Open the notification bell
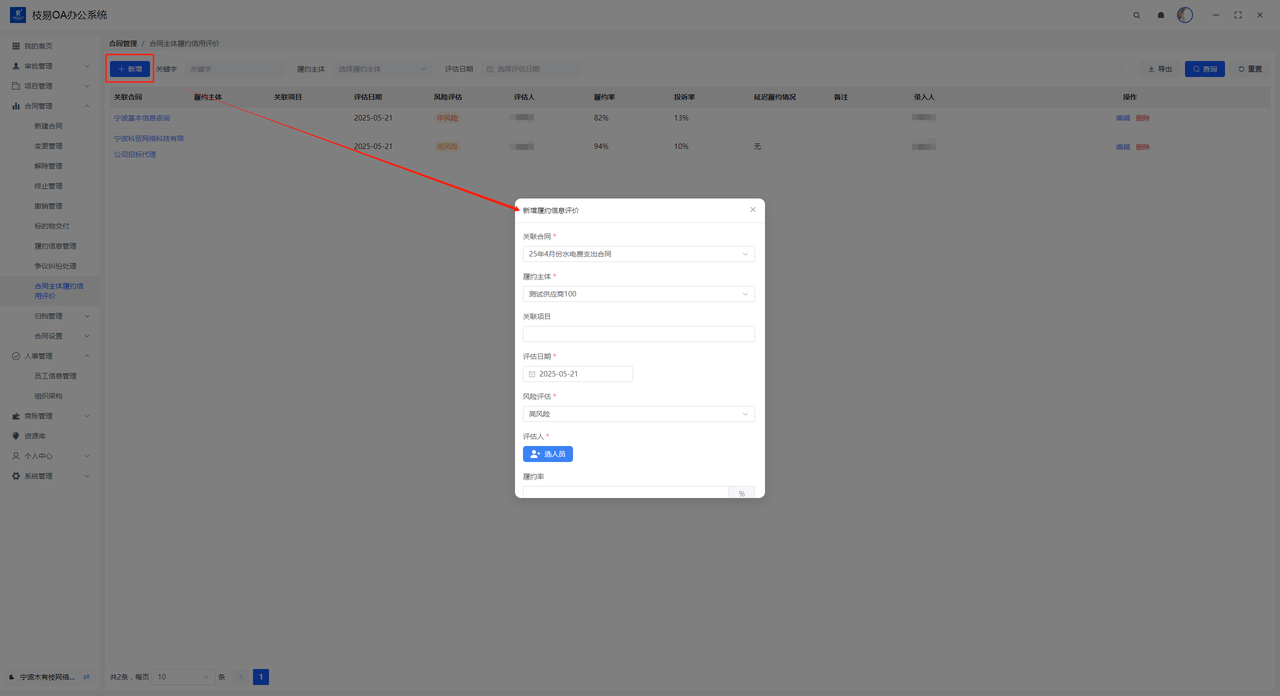The width and height of the screenshot is (1280, 696). [1160, 15]
